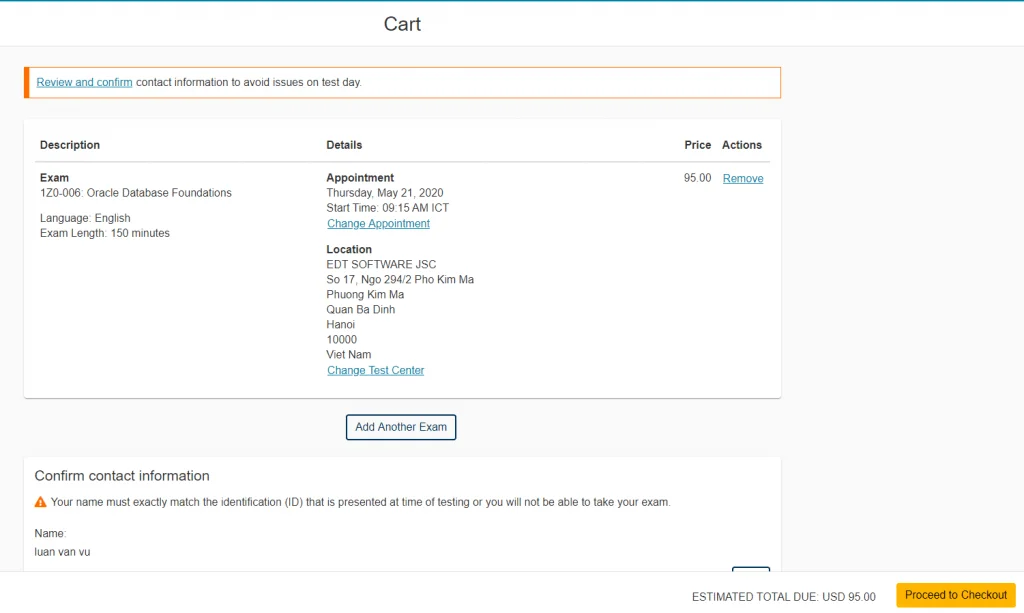The width and height of the screenshot is (1024, 613).
Task: Click the 95.00 price value
Action: [697, 178]
